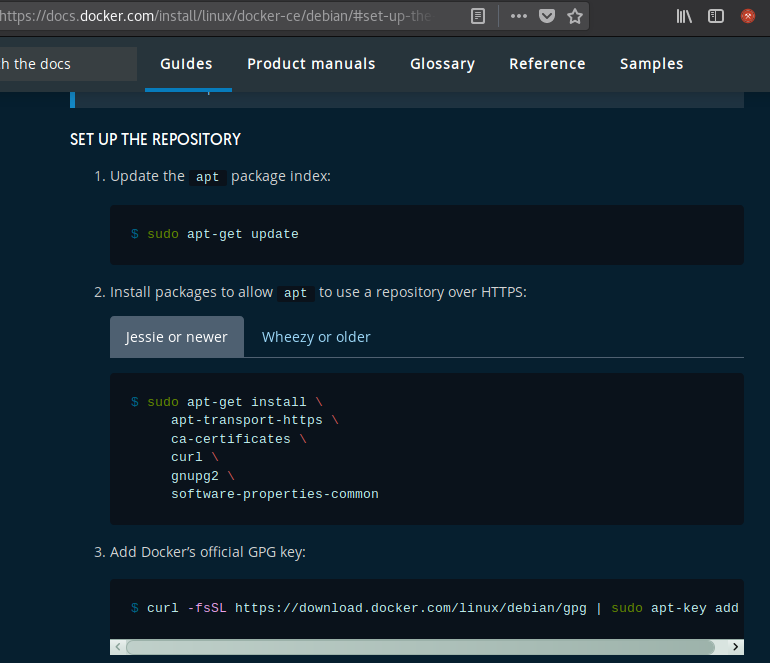The height and width of the screenshot is (663, 770).
Task: Click 'apt-transport-https' in code block
Action: (x=247, y=420)
